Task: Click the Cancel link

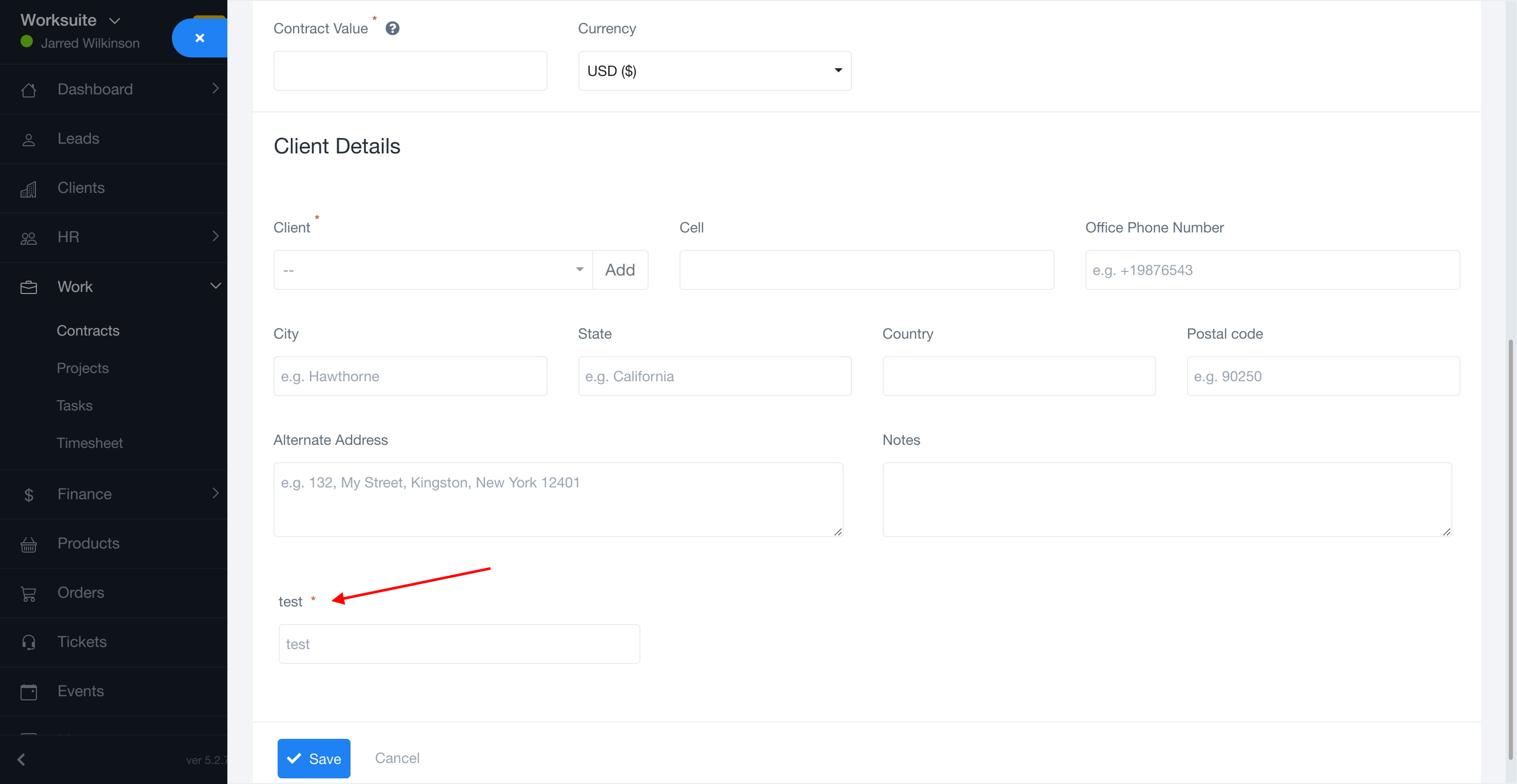Action: point(397,757)
